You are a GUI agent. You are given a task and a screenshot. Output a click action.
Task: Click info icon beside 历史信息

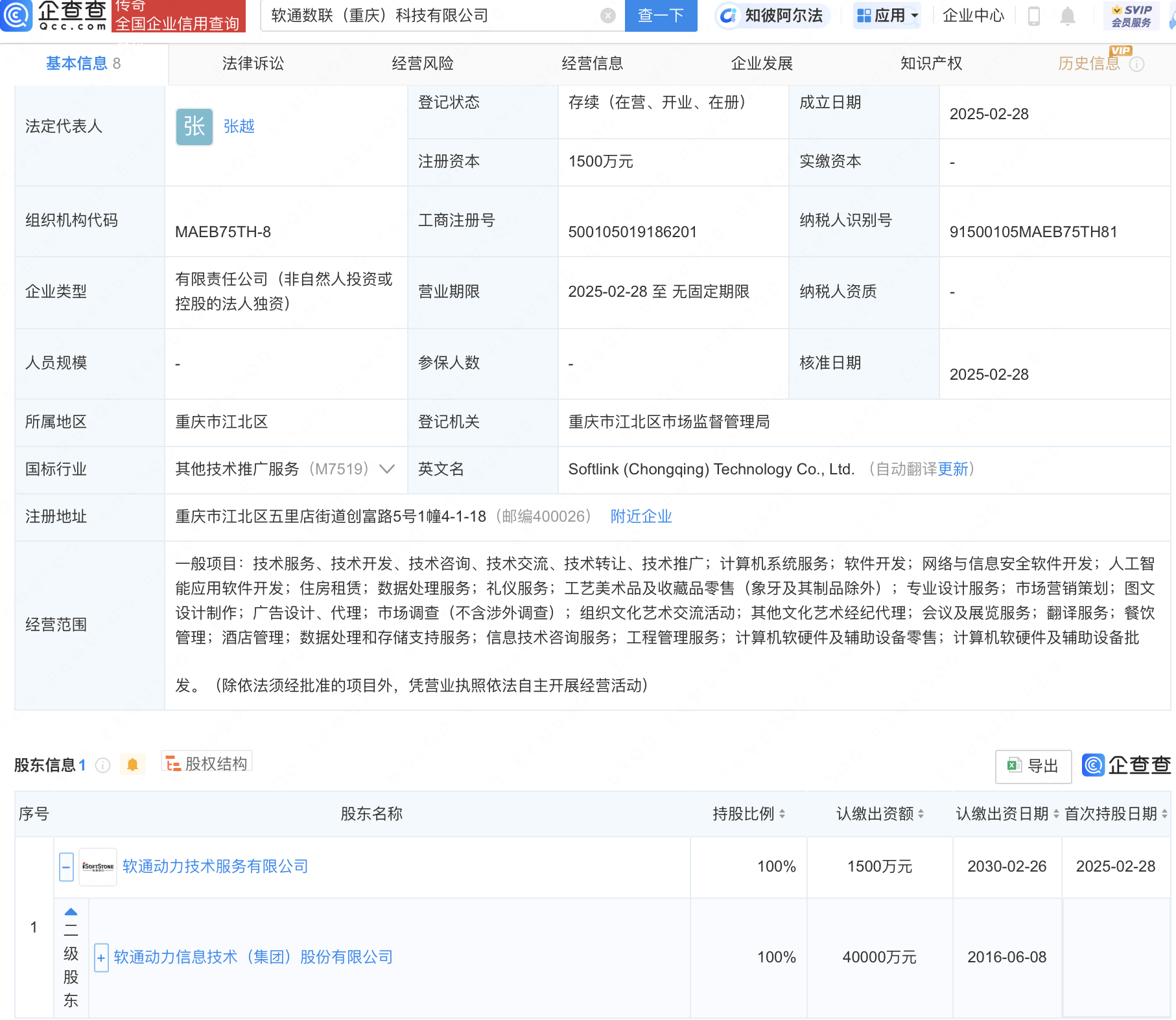click(x=1136, y=64)
